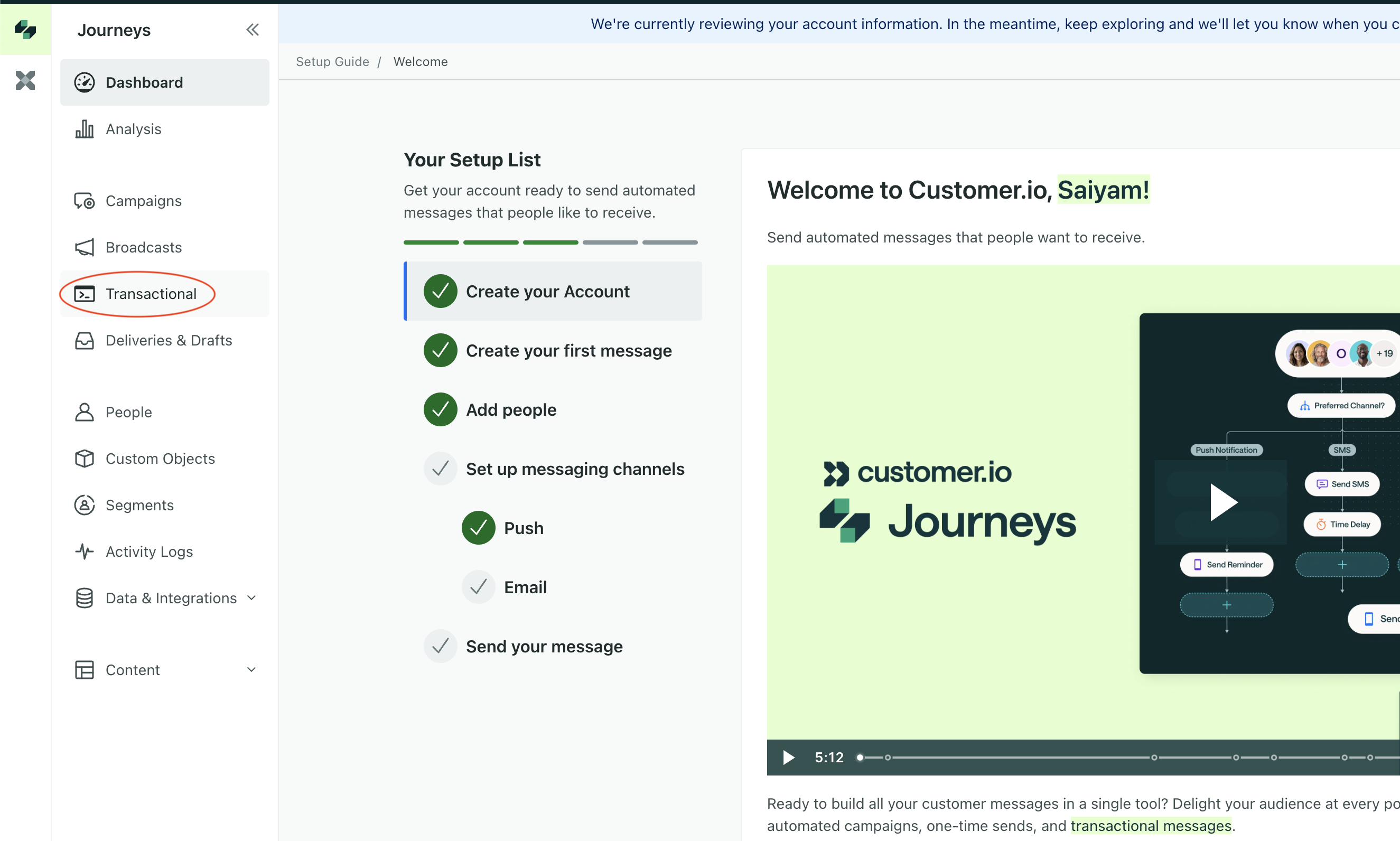Click transactional messages link

(1150, 826)
